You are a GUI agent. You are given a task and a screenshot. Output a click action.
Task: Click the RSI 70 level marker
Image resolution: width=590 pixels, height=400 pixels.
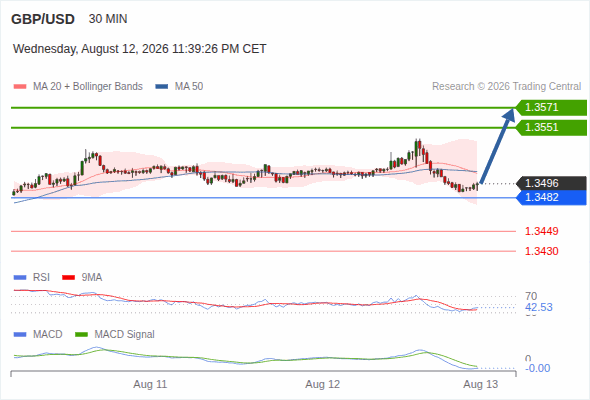click(531, 296)
